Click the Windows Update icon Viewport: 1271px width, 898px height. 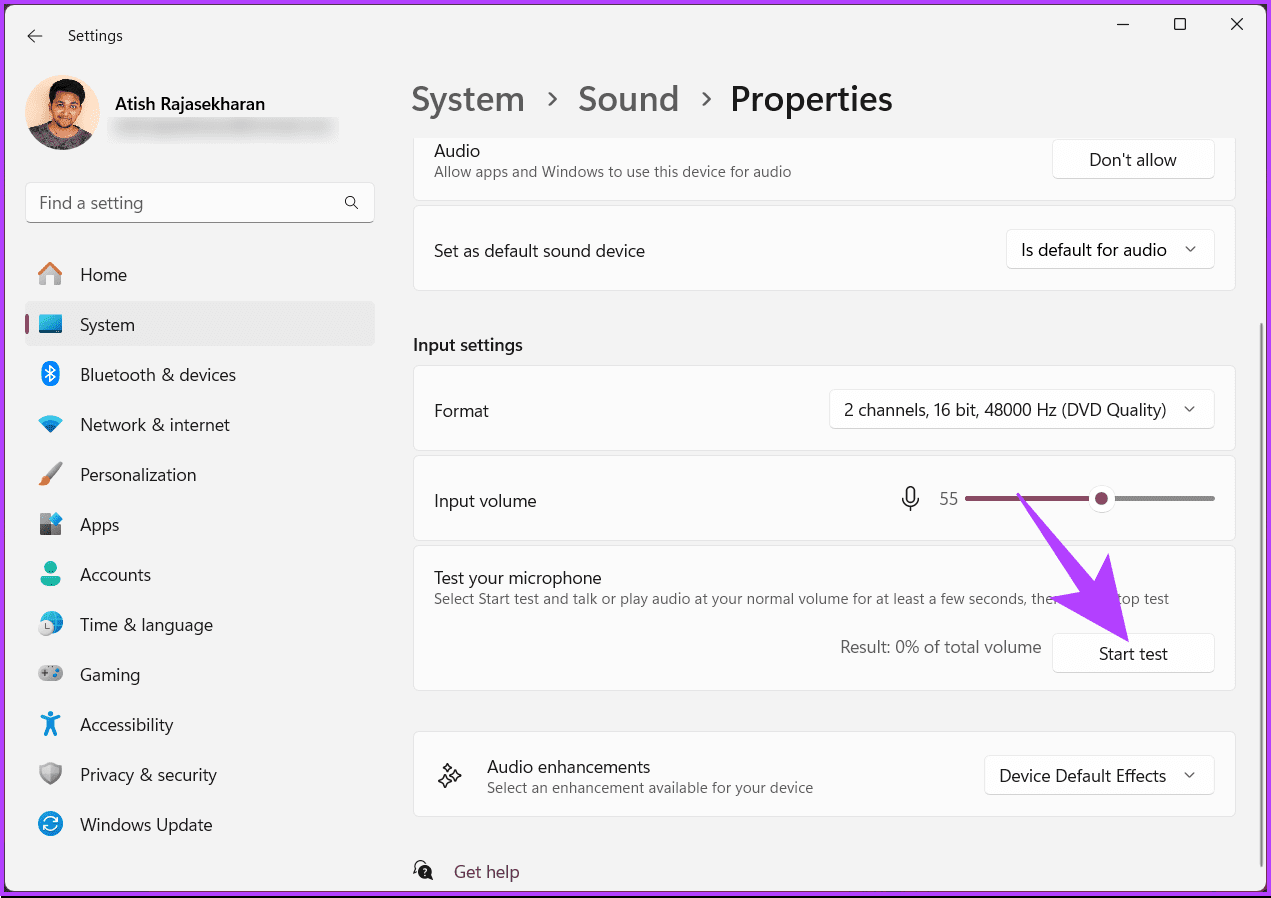(x=50, y=824)
